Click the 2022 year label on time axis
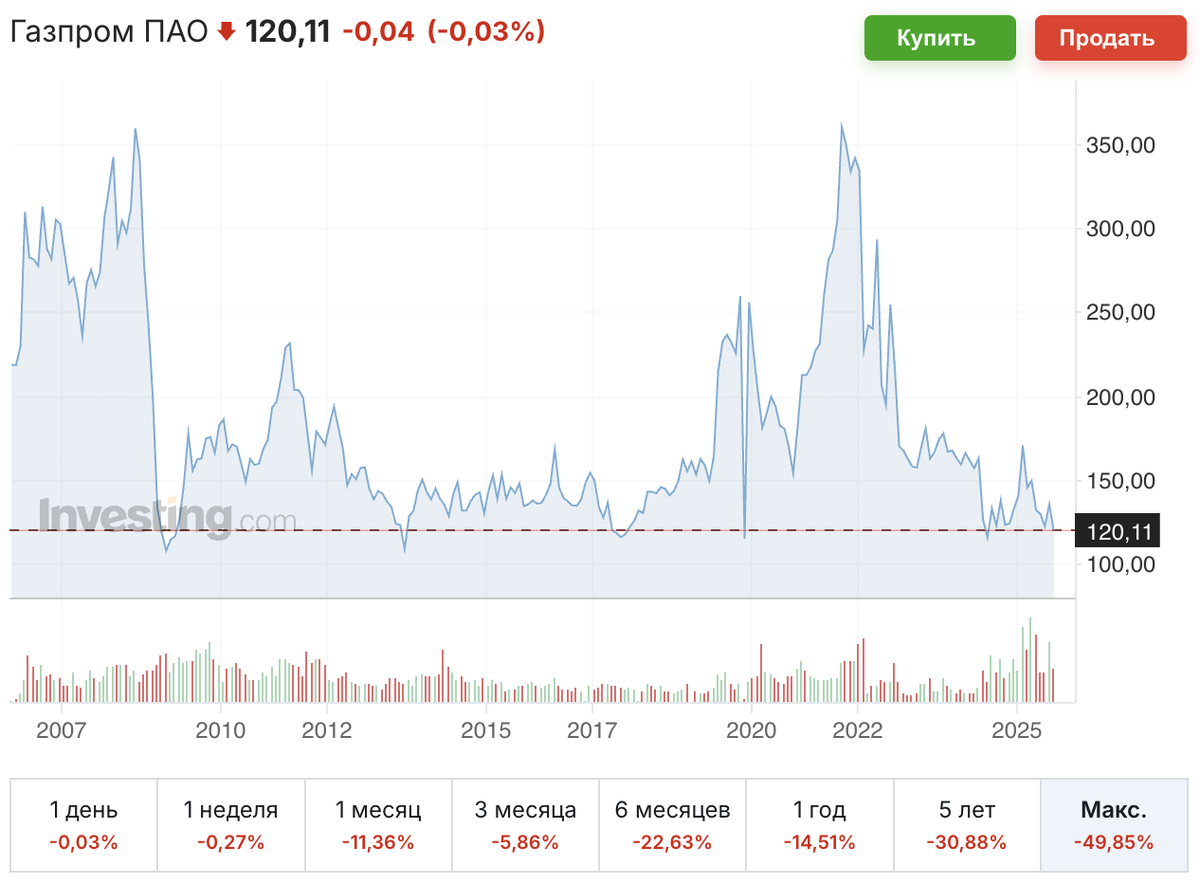1200x884 pixels. 858,730
